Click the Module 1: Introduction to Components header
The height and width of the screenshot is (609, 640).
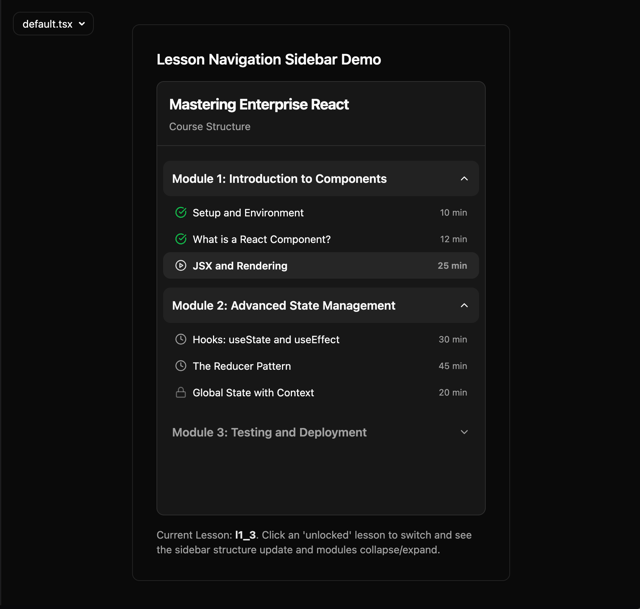coord(321,179)
